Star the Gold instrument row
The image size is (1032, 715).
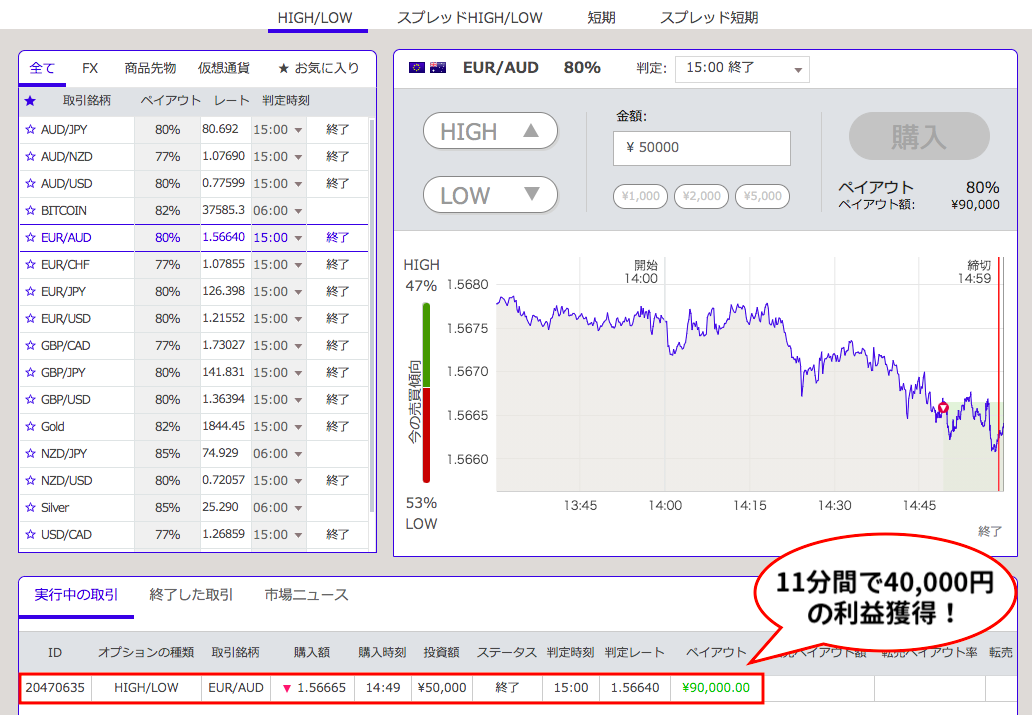coord(30,427)
